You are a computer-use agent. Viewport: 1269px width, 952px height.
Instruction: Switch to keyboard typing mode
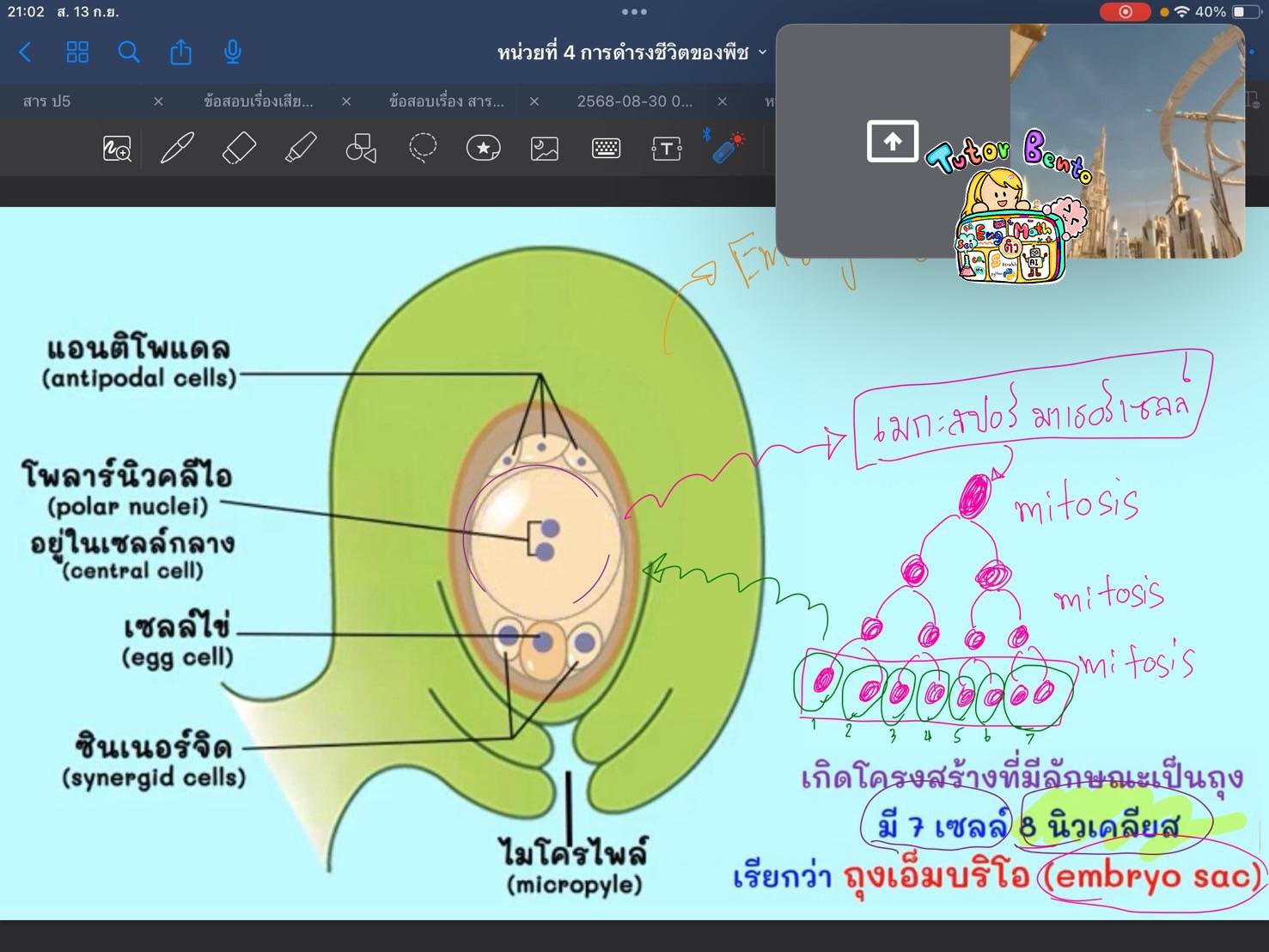(606, 149)
